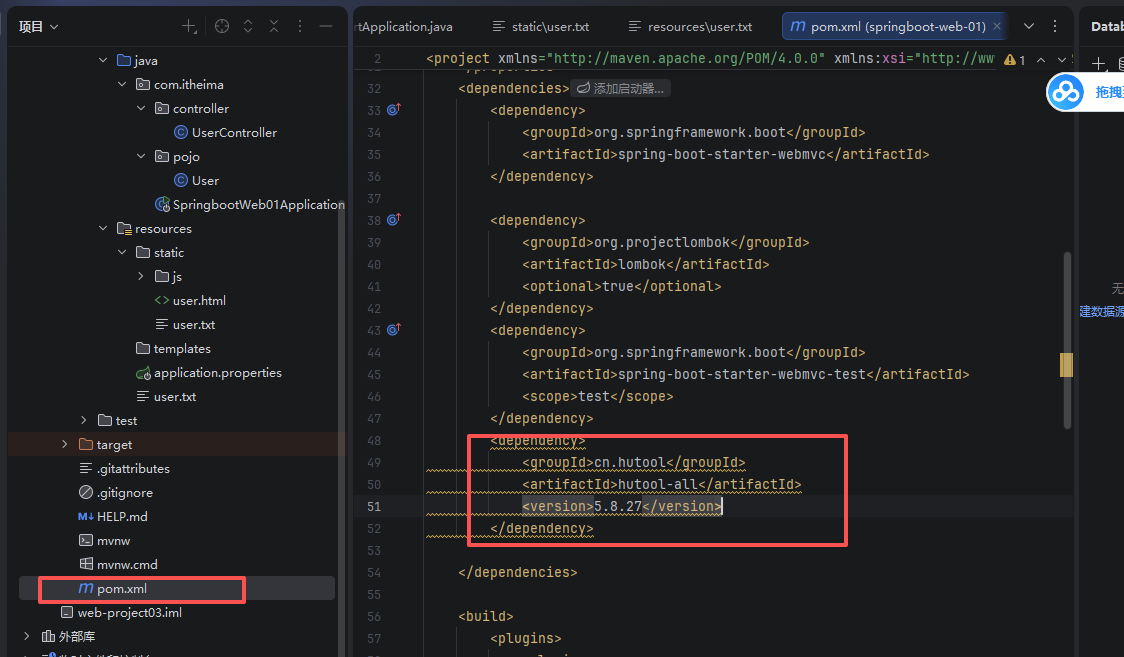Open the mvnw.cmd file
The image size is (1124, 657).
click(x=118, y=565)
